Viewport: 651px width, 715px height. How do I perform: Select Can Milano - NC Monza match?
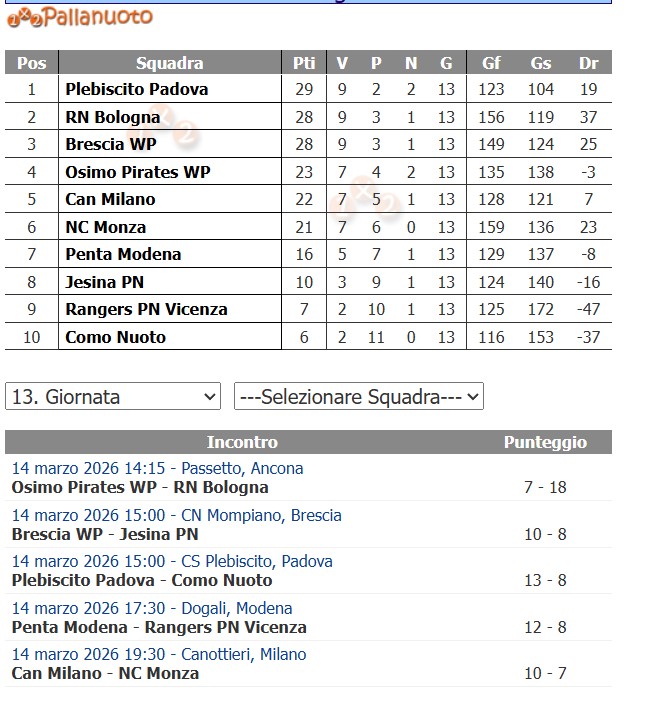click(105, 673)
